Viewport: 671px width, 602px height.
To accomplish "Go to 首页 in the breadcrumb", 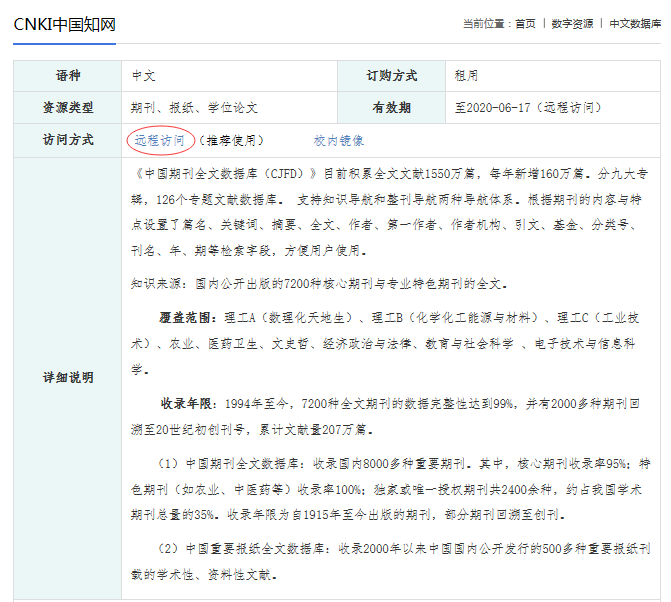I will point(525,24).
